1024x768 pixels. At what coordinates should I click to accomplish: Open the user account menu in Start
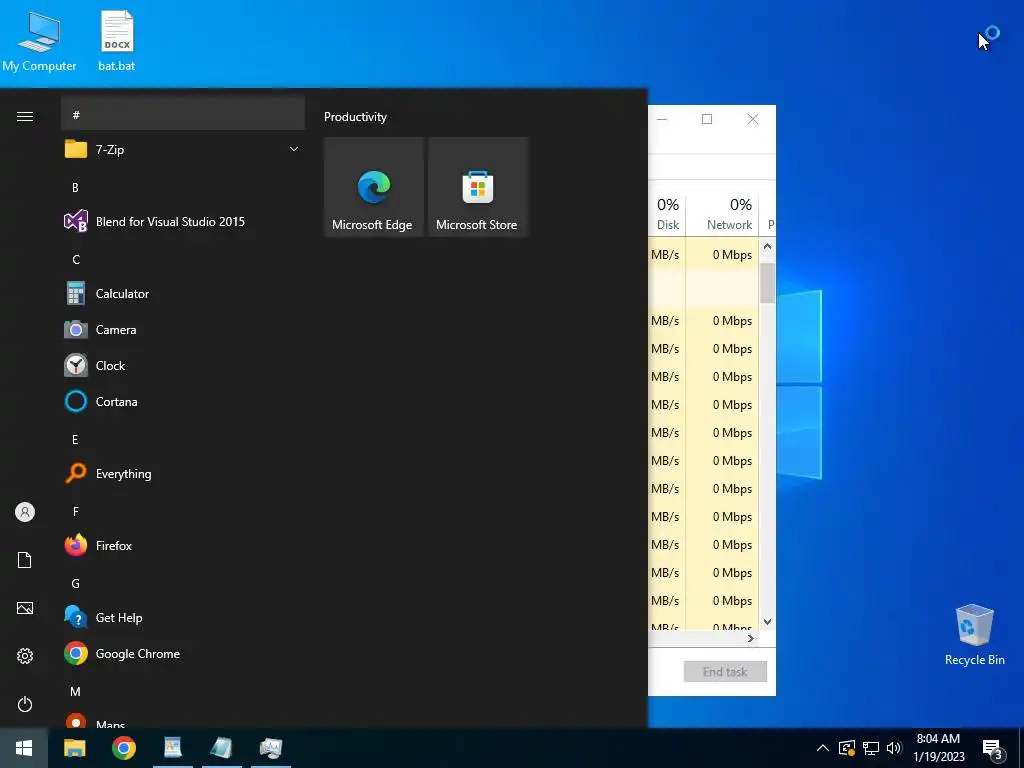coord(25,512)
